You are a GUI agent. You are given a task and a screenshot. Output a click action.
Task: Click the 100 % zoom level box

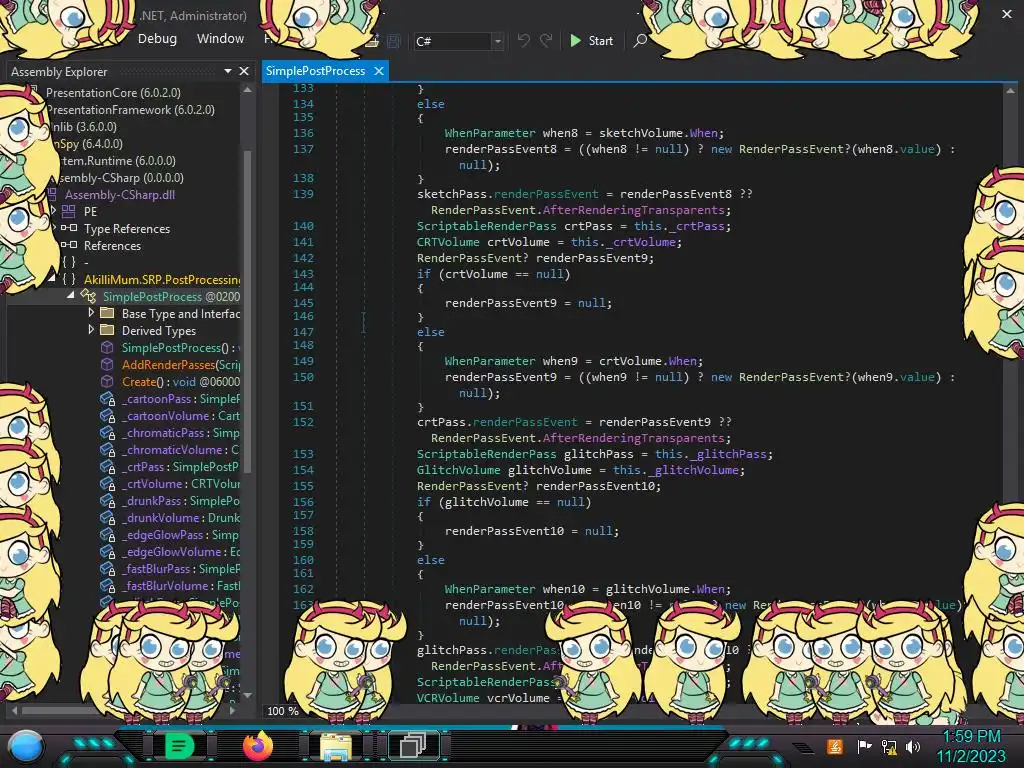[283, 711]
